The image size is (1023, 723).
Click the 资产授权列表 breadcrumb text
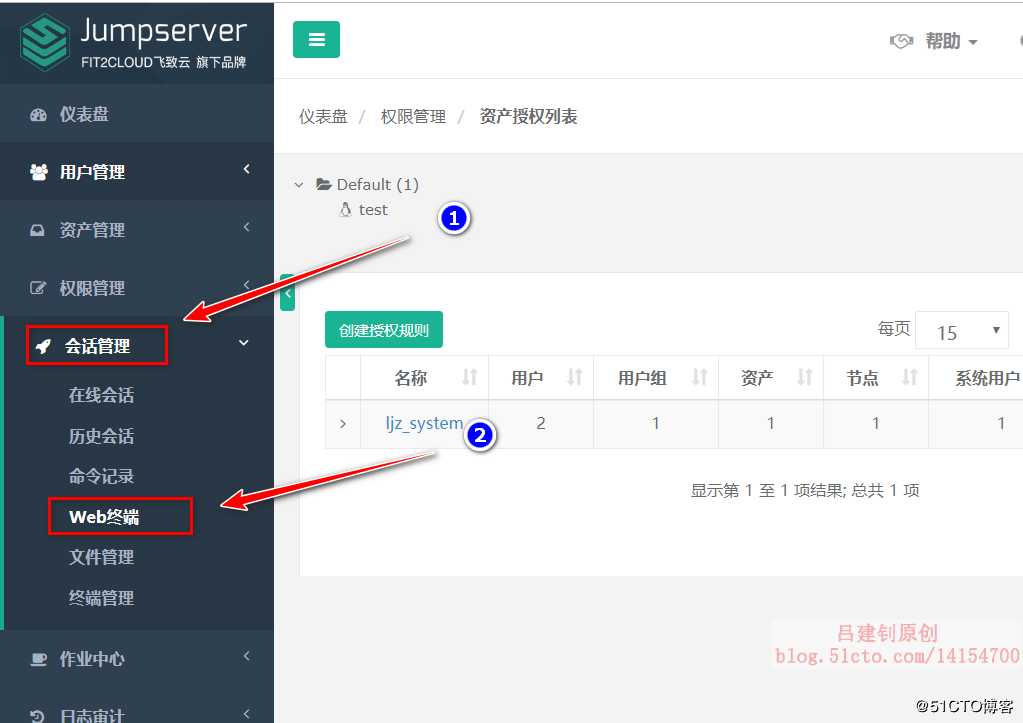click(x=528, y=117)
